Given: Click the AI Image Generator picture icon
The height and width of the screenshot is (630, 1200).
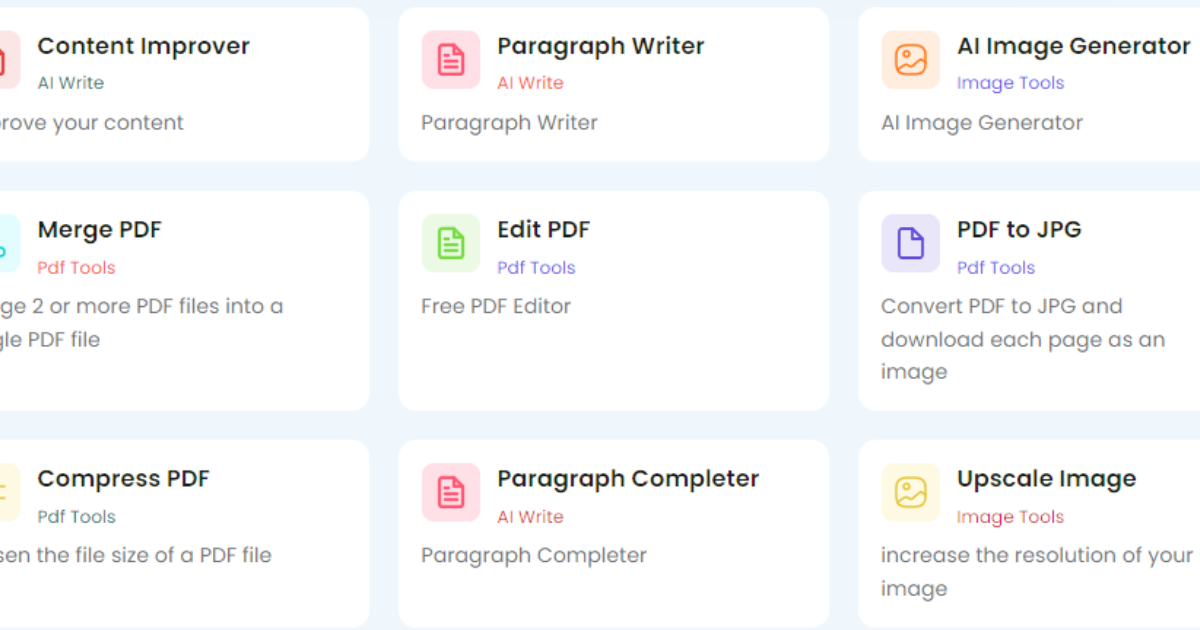Looking at the screenshot, I should coord(910,60).
